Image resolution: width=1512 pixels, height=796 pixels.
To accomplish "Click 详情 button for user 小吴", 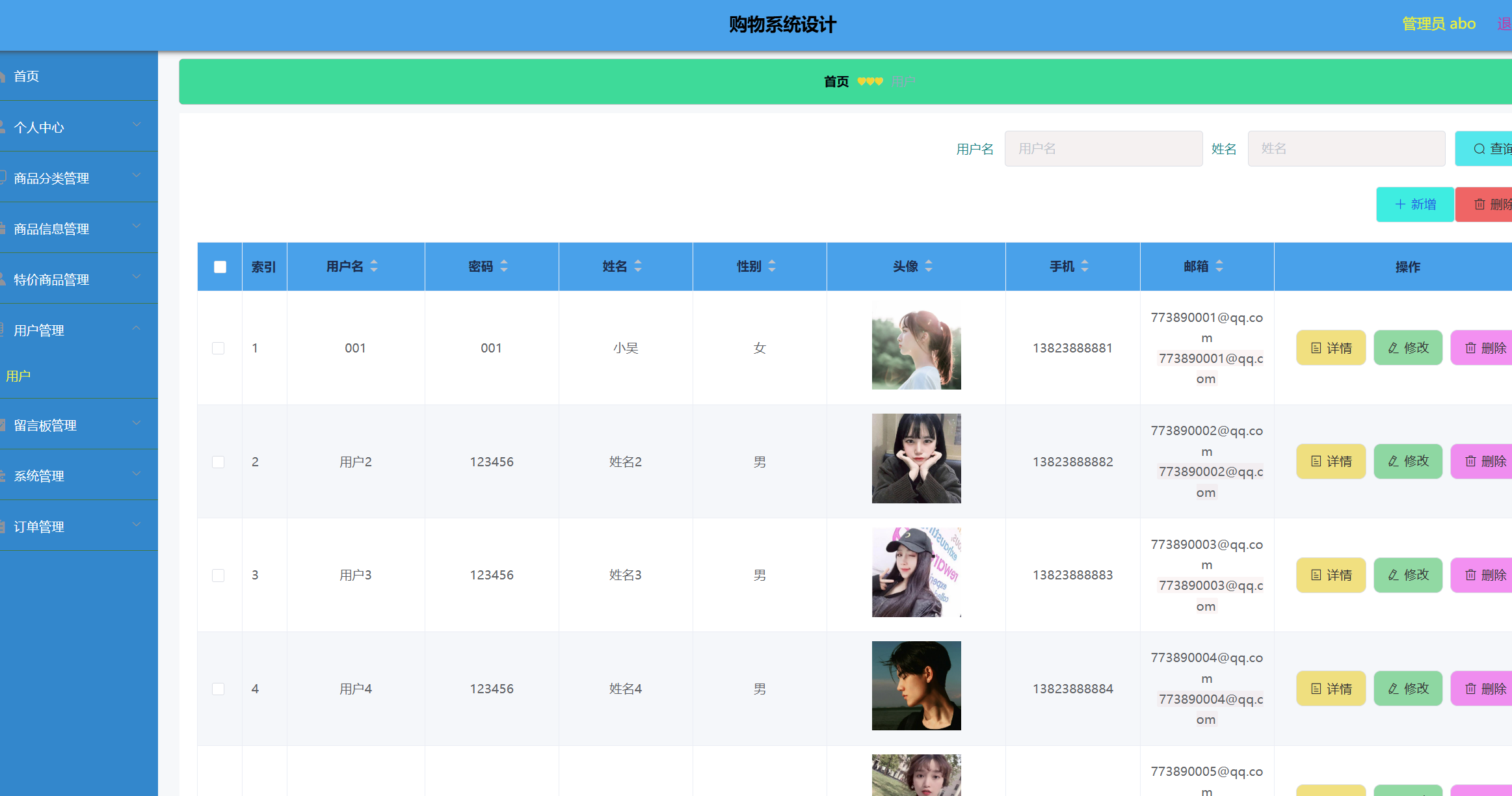I will [1331, 348].
